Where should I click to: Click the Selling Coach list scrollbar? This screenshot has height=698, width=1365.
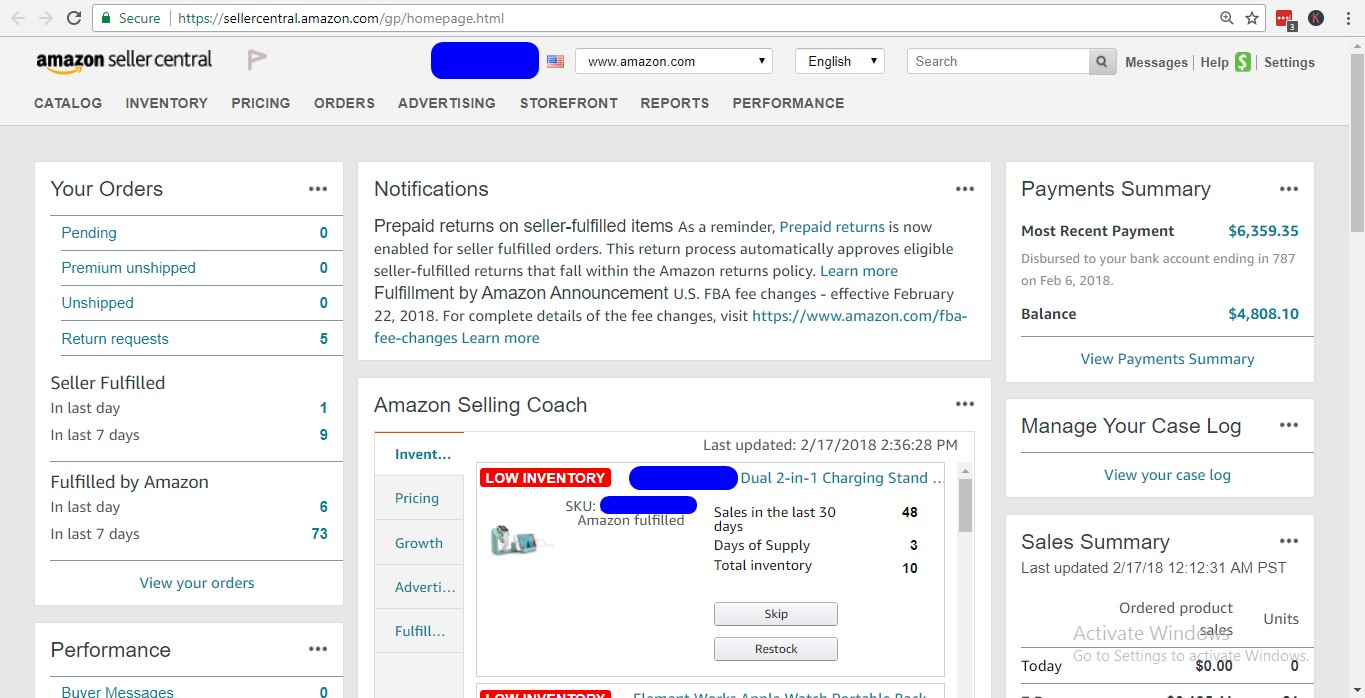pyautogui.click(x=966, y=506)
